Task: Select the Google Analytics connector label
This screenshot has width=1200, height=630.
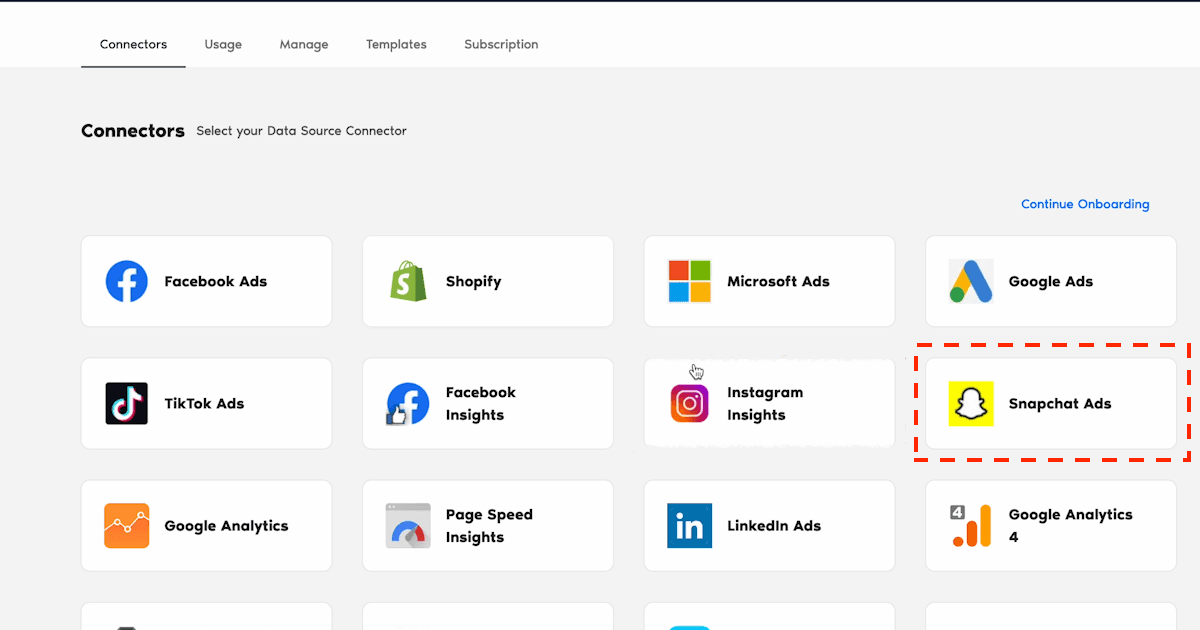Action: (226, 526)
